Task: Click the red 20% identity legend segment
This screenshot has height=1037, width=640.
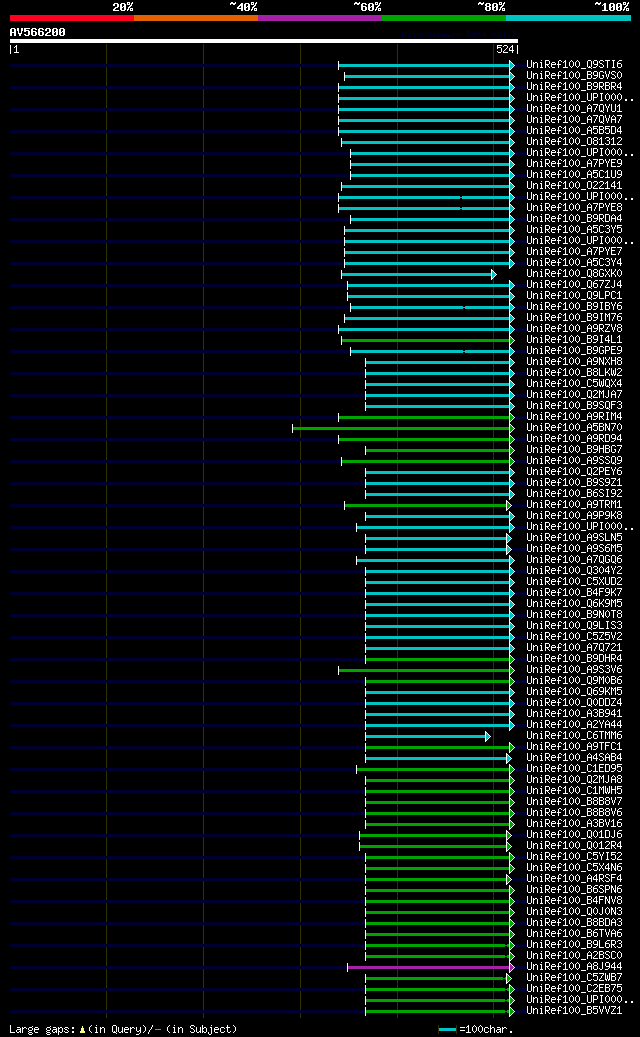Action: point(71,18)
